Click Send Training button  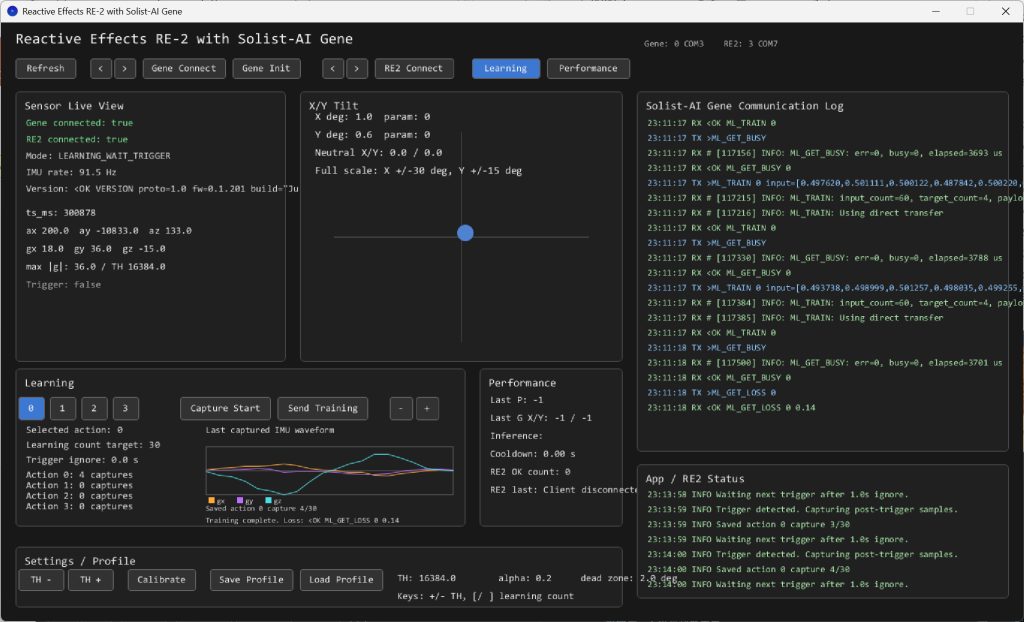[323, 408]
